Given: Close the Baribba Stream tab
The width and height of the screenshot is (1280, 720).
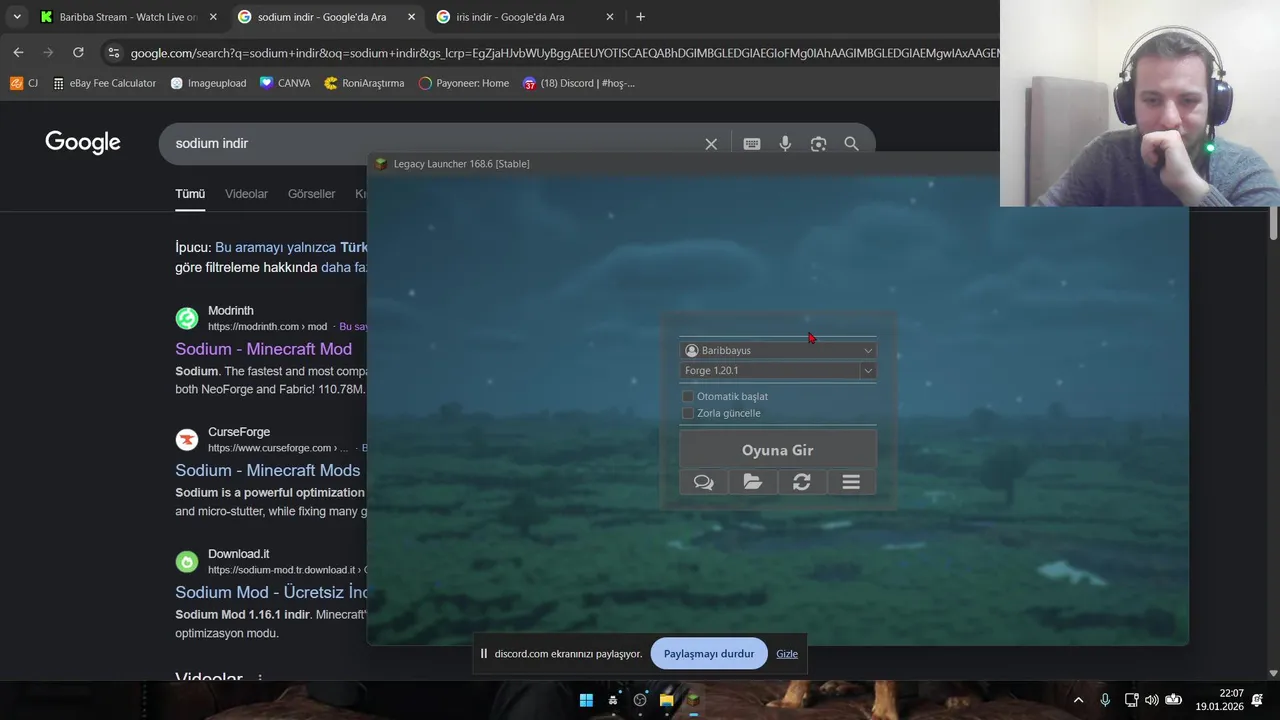Looking at the screenshot, I should click(212, 17).
